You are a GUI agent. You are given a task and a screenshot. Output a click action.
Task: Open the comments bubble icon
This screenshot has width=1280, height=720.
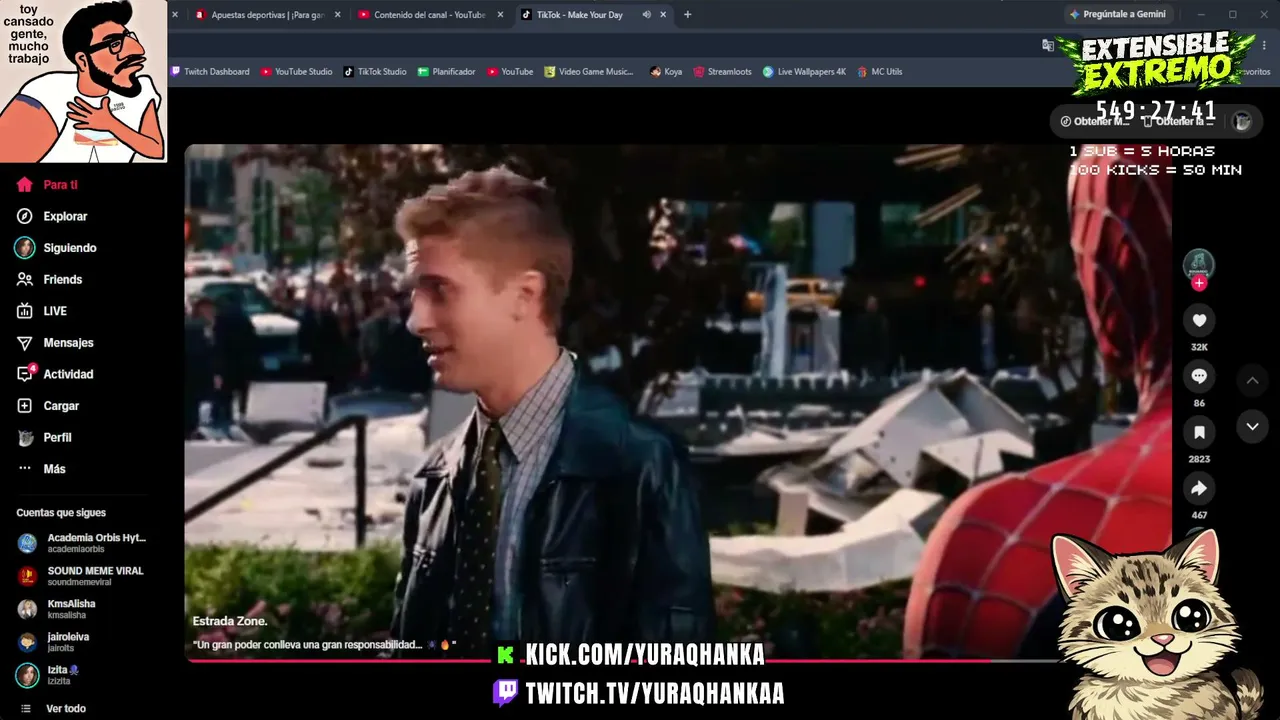click(x=1199, y=376)
